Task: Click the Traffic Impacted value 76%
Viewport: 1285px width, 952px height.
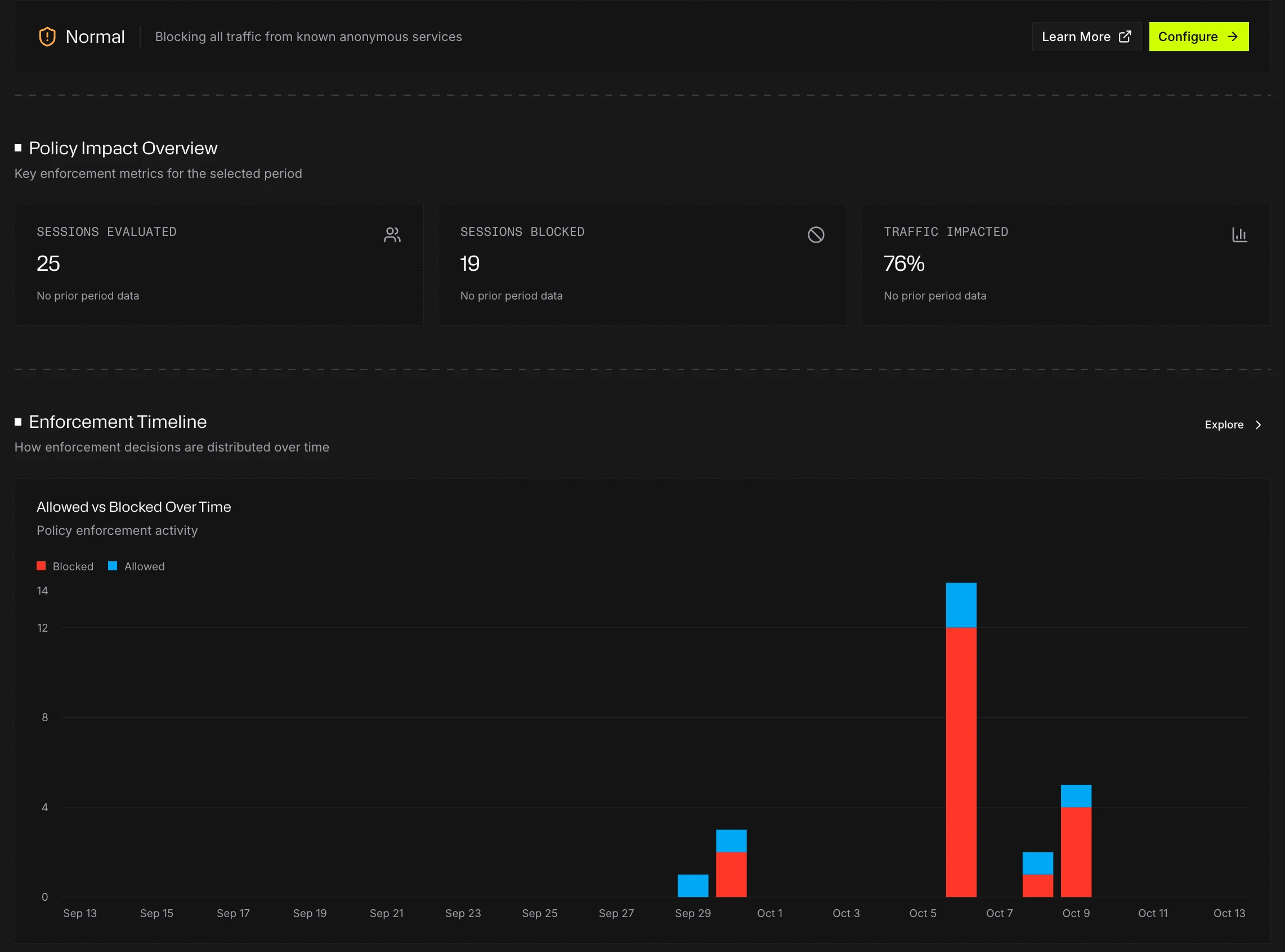Action: pyautogui.click(x=905, y=264)
